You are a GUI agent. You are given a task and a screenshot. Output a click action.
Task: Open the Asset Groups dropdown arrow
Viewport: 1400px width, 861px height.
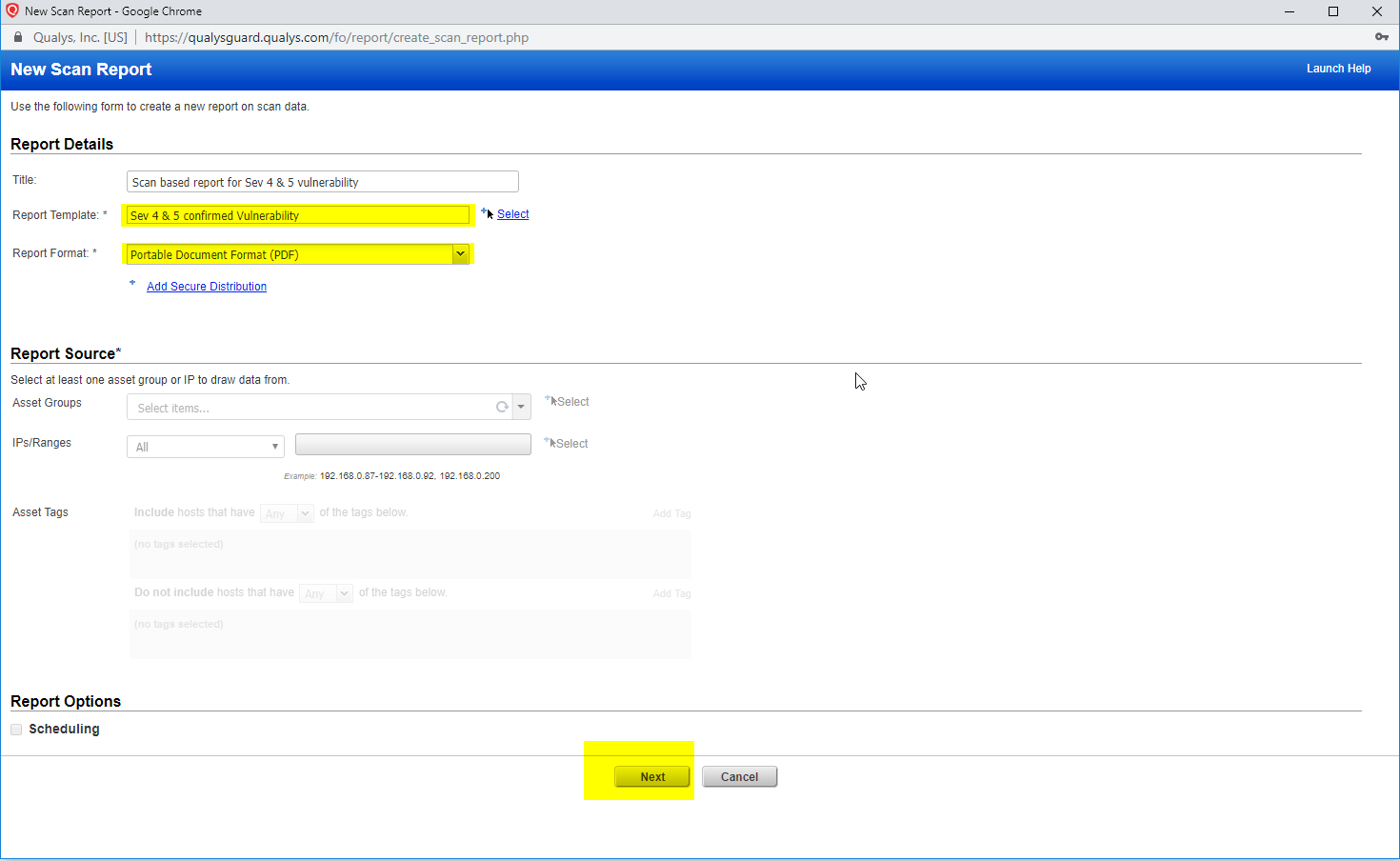[x=520, y=407]
